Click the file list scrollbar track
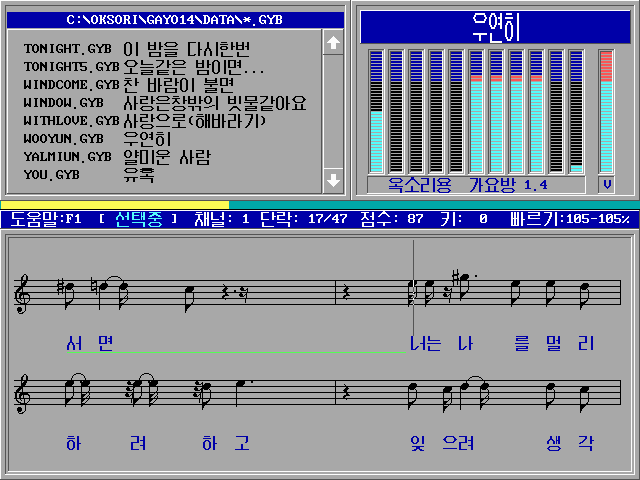 (333, 111)
